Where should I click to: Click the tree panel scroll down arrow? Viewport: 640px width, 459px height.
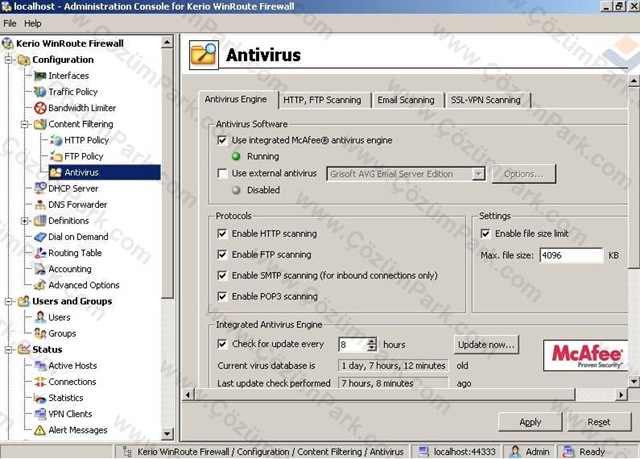(167, 433)
